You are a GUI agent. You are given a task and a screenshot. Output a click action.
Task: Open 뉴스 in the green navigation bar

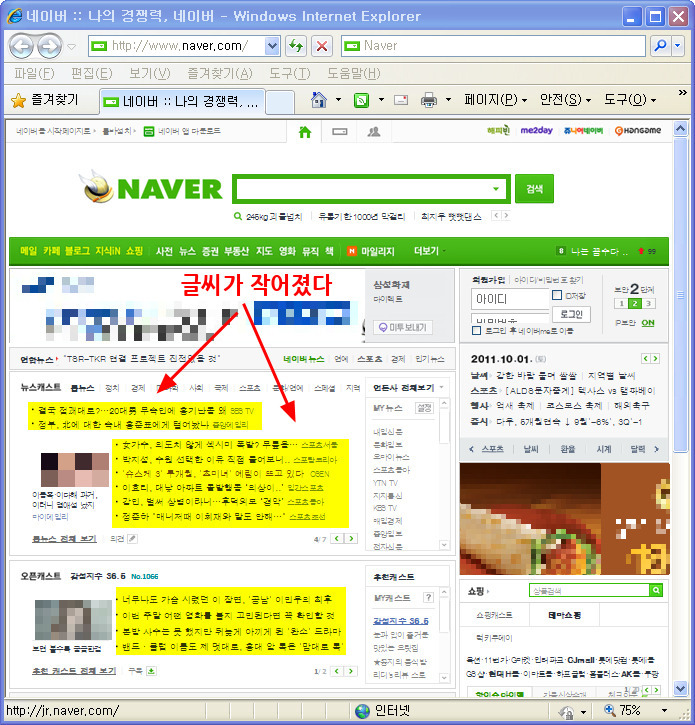[x=187, y=251]
